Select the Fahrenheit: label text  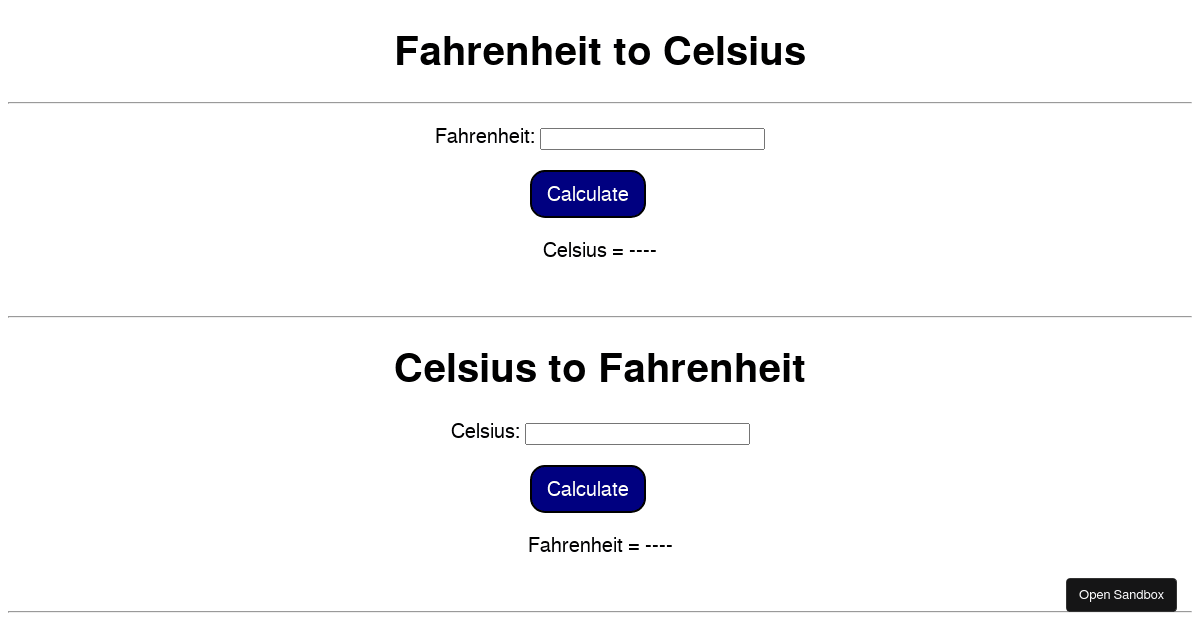coord(484,137)
